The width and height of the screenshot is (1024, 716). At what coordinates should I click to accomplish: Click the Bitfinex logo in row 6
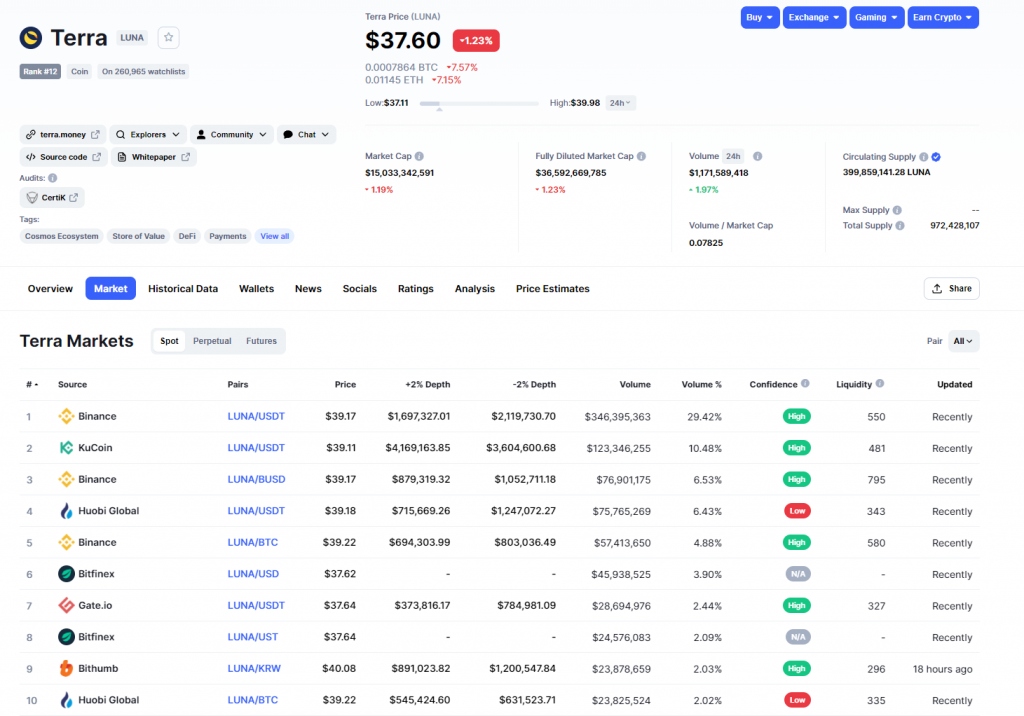coord(66,574)
